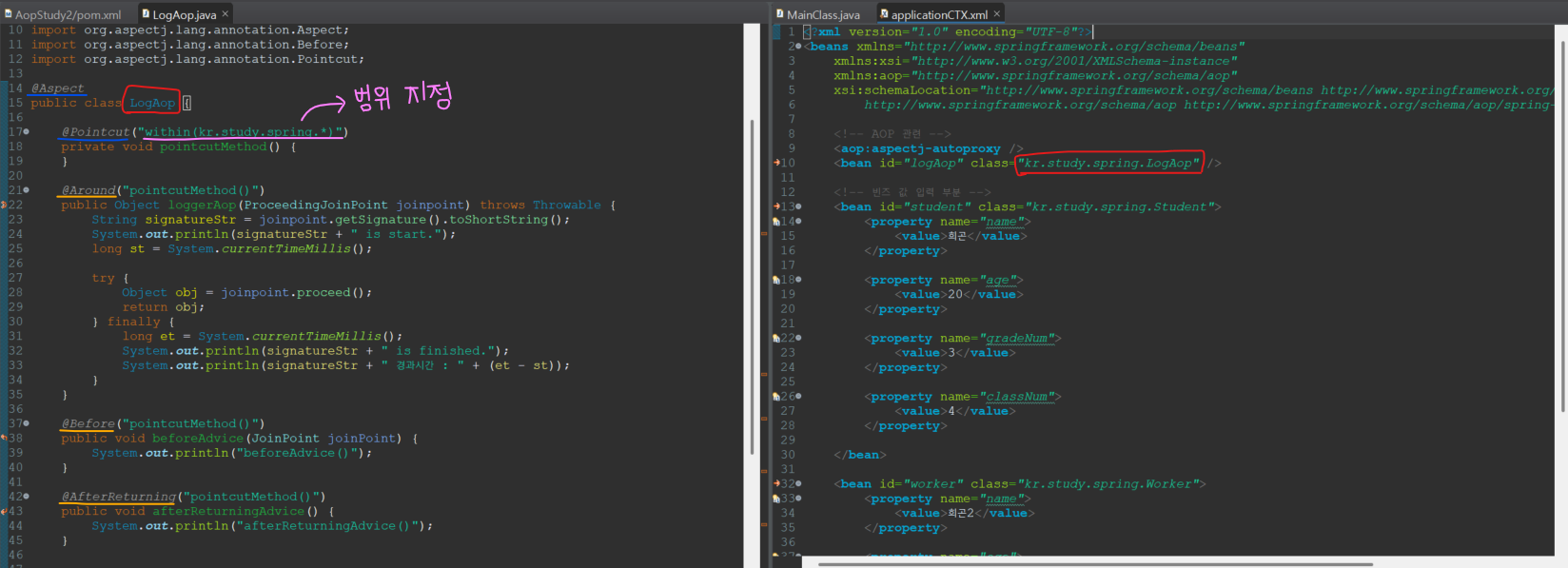
Task: Close the LogAop.java tab
Action: point(225,14)
